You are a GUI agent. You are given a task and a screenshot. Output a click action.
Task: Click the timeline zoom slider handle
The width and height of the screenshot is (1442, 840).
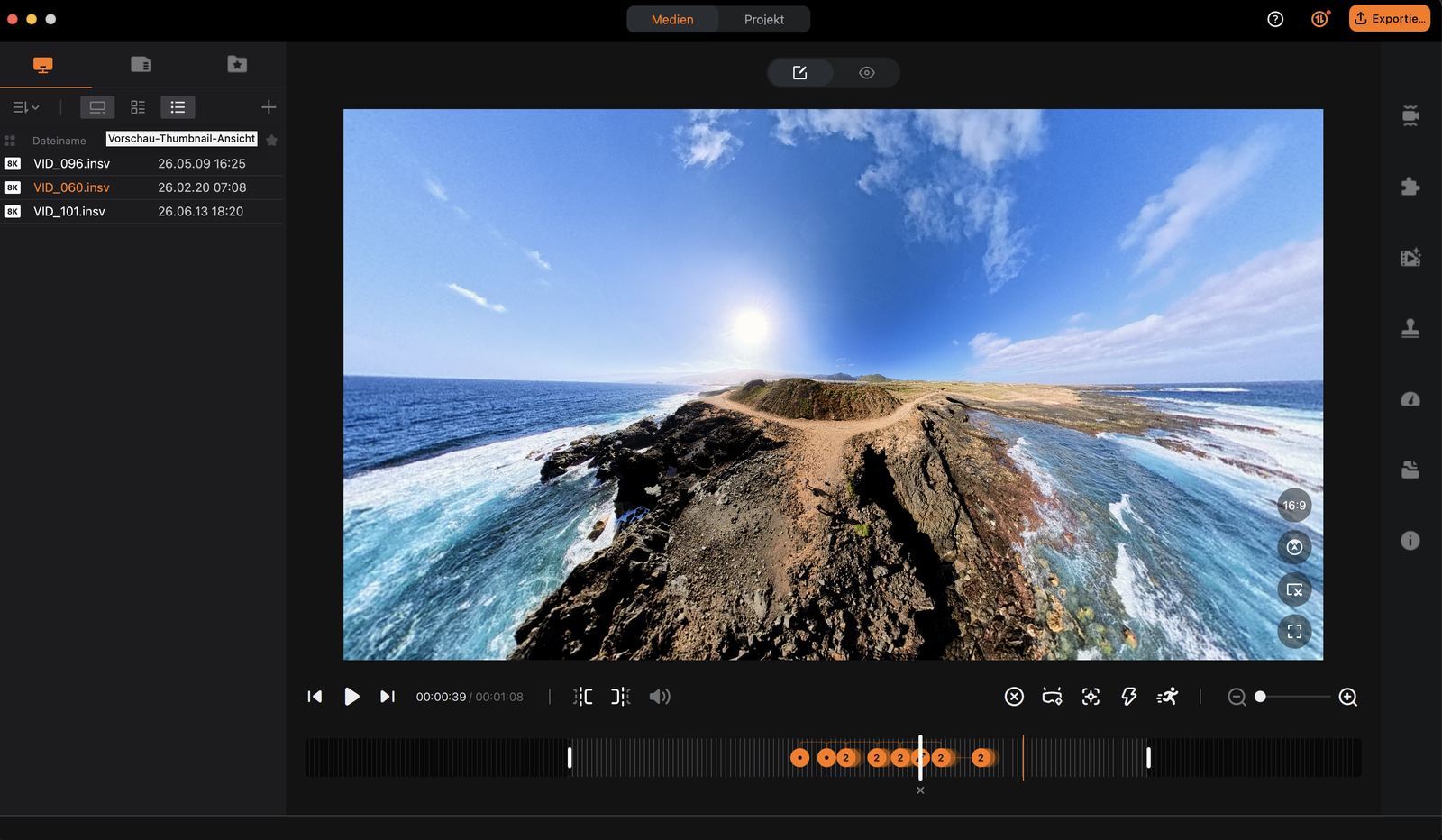click(x=1260, y=697)
